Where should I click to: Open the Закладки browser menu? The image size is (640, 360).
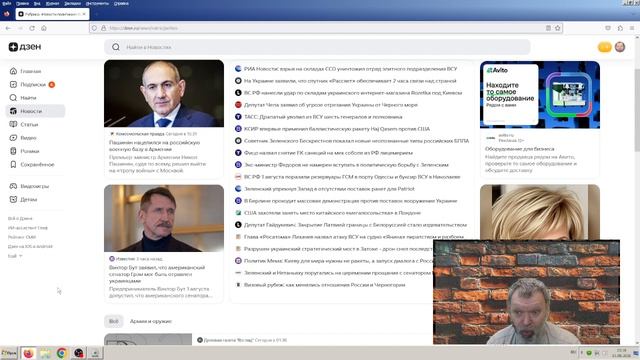[x=72, y=3]
